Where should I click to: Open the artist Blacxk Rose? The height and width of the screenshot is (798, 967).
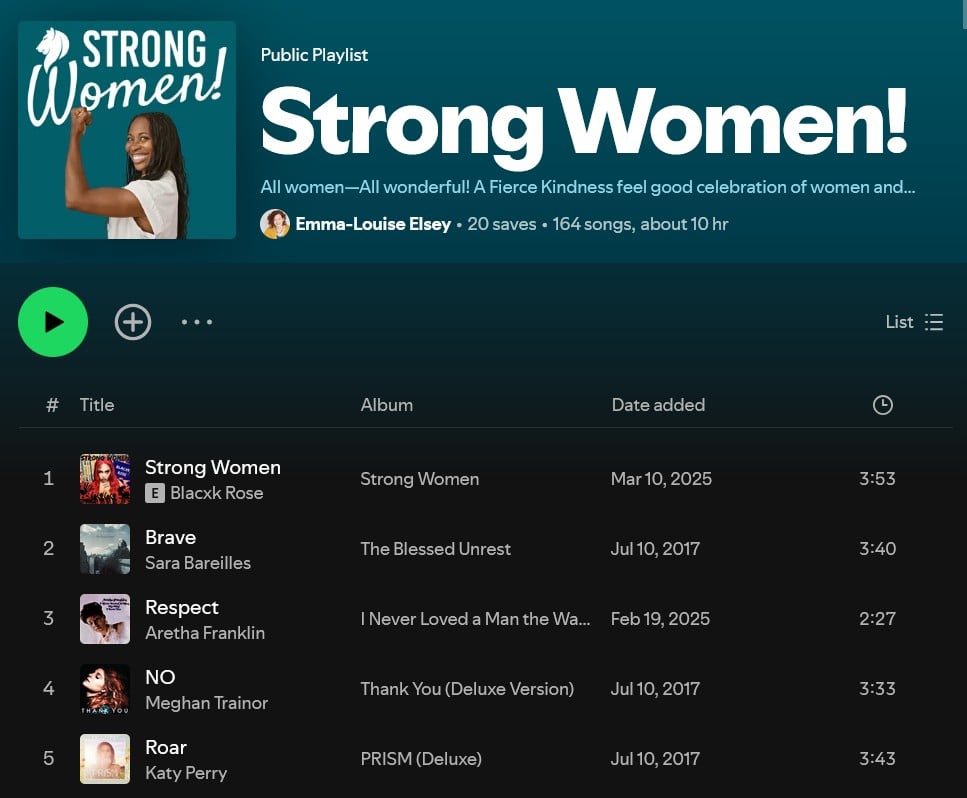216,493
